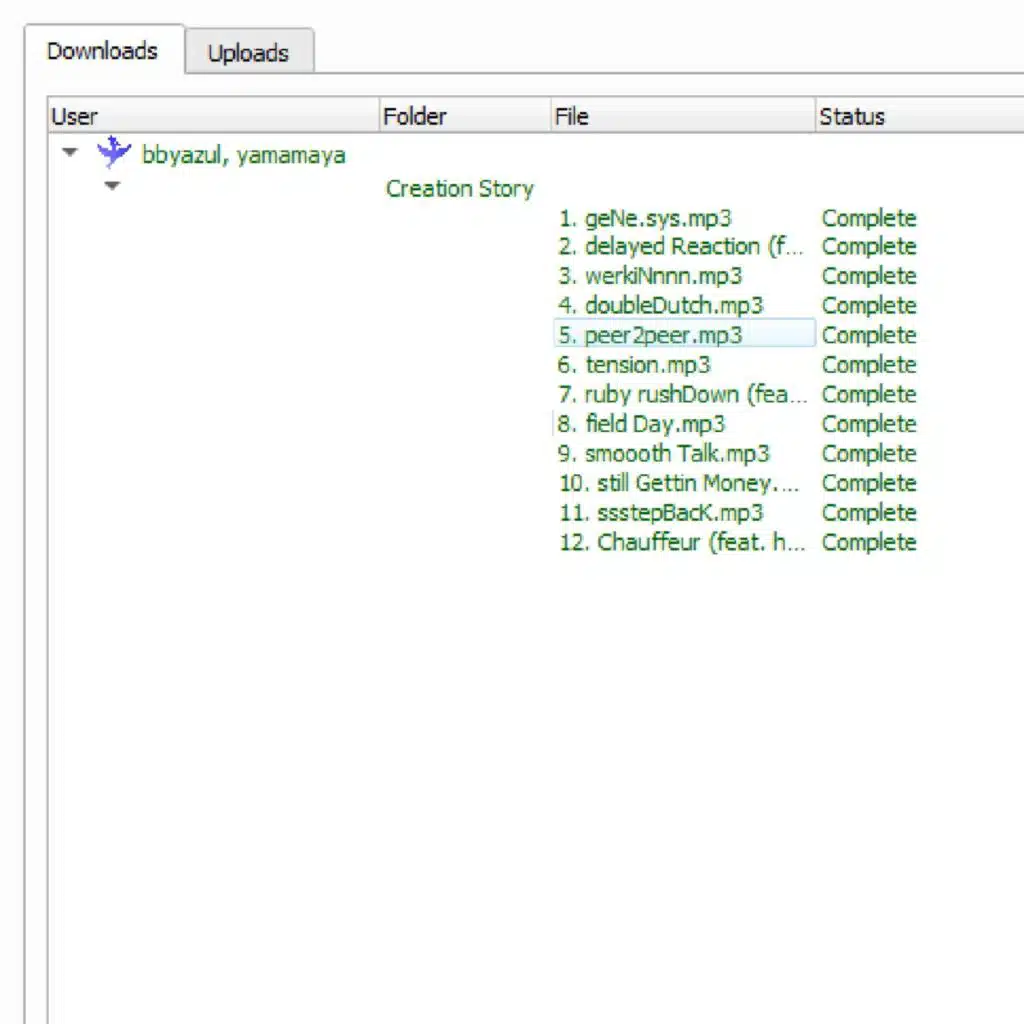Sort by the Folder column header
Image resolution: width=1024 pixels, height=1024 pixels.
[464, 117]
